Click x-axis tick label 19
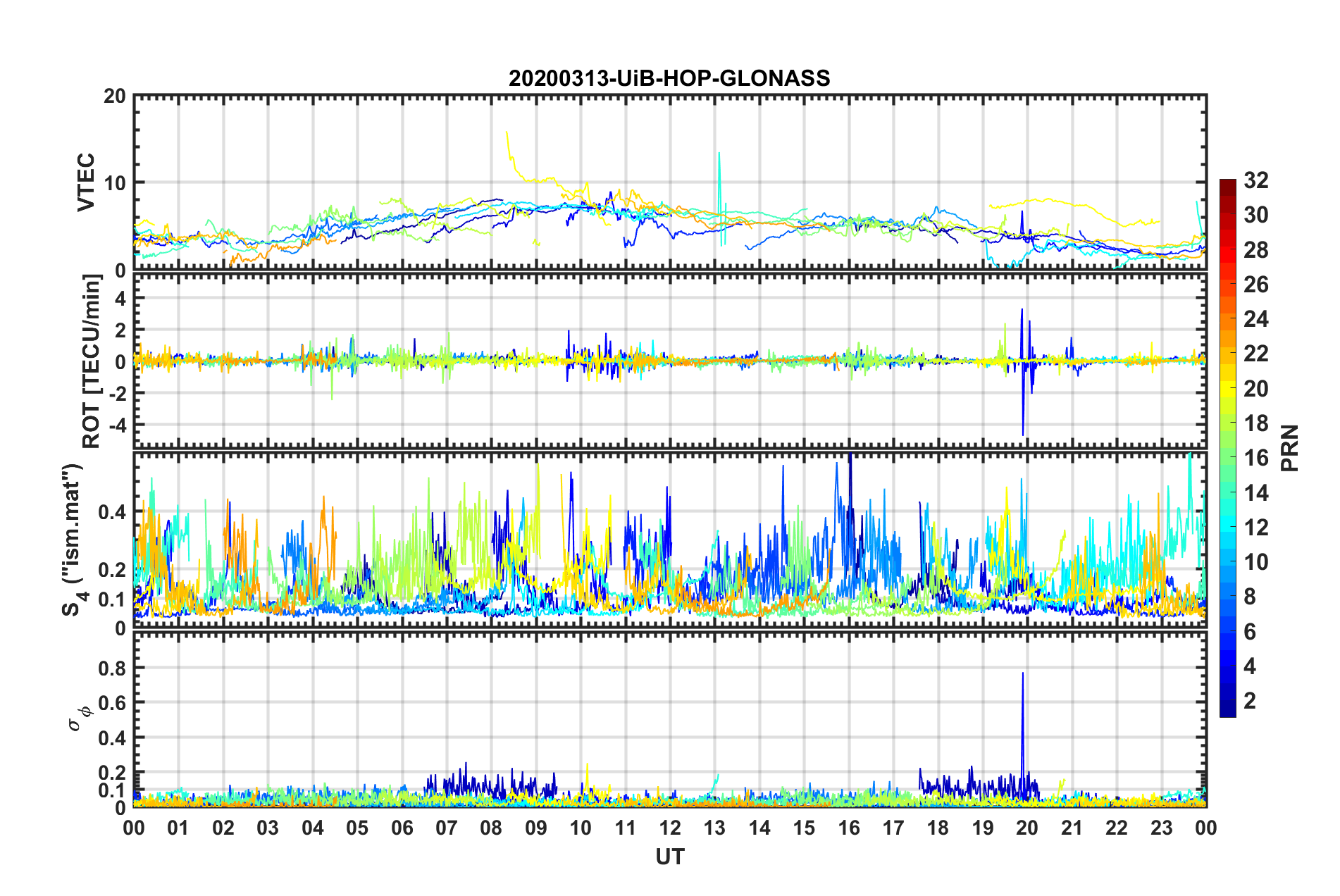This screenshot has height=896, width=1340. click(983, 828)
